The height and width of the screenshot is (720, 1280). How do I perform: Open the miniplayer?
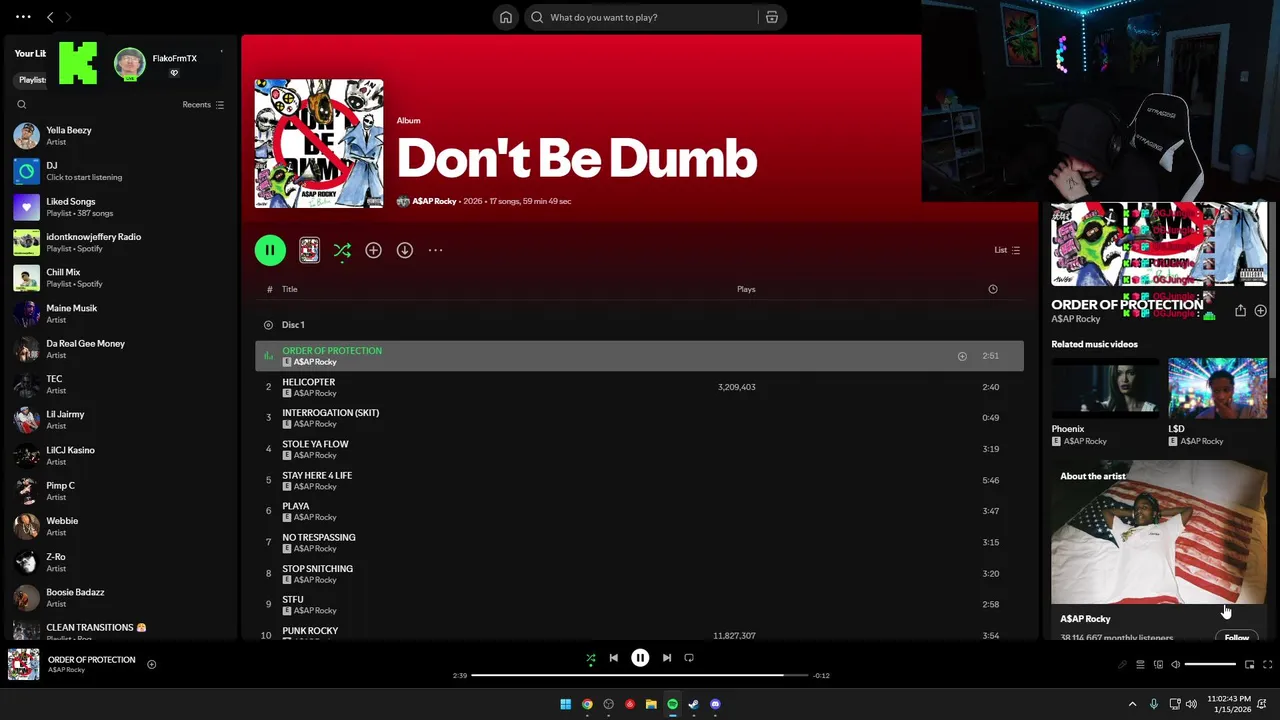click(x=1249, y=664)
